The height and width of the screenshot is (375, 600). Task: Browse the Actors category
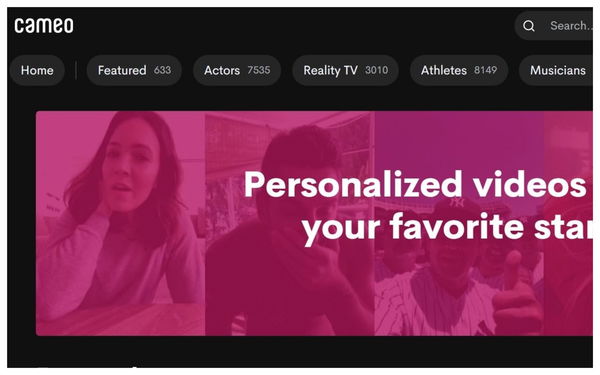tap(237, 70)
